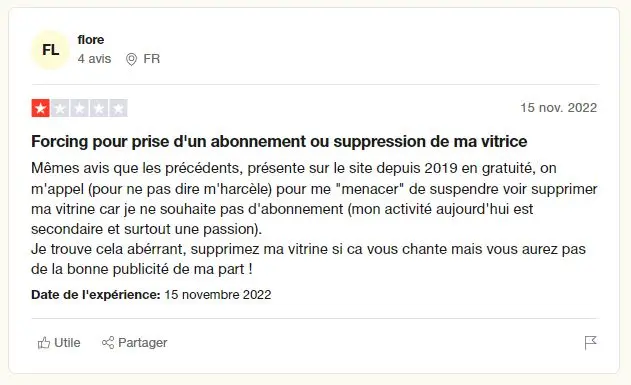Viewport: 631px width, 385px height.
Task: Click the second grey star in rating
Action: (60, 108)
